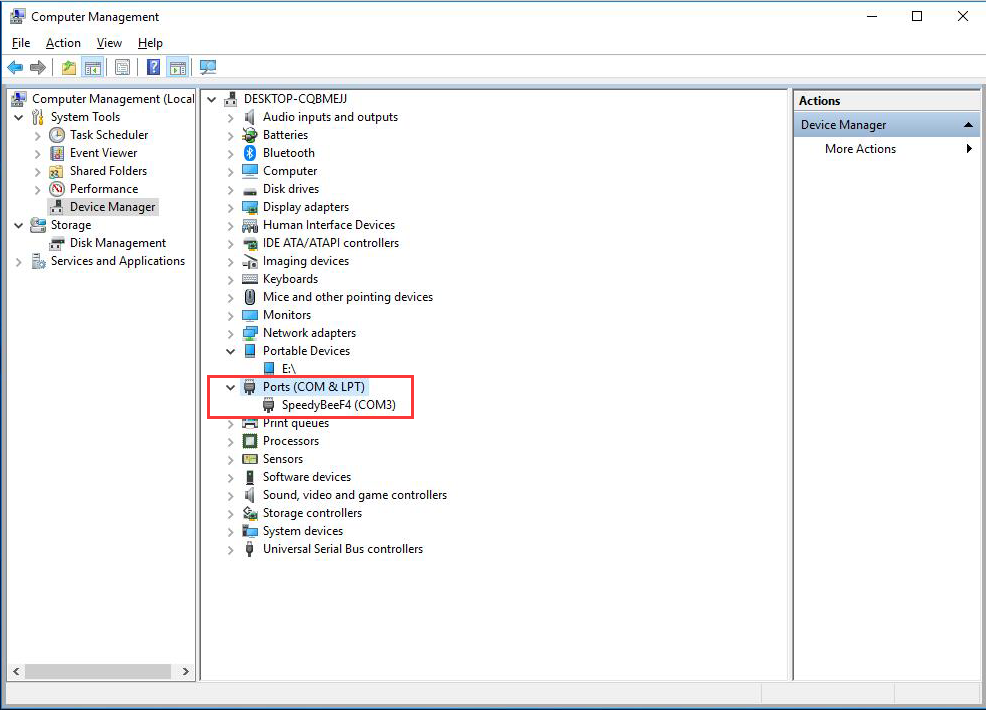
Task: Select Disk Management in the tree
Action: tap(117, 243)
